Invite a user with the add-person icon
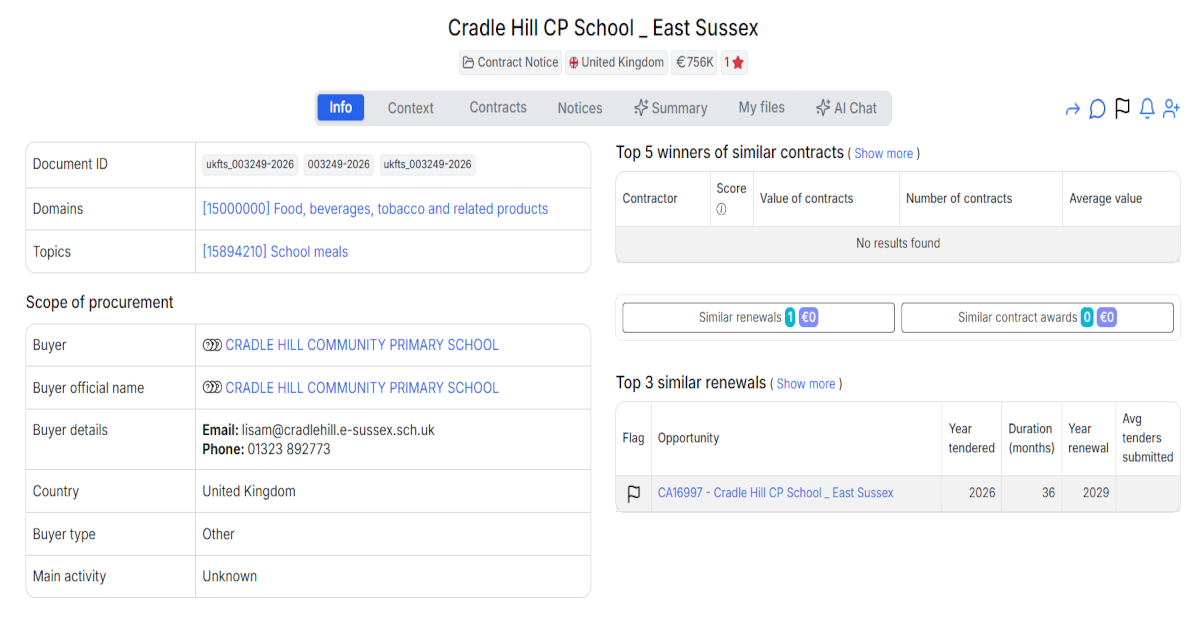Image resolution: width=1200 pixels, height=628 pixels. click(1171, 108)
